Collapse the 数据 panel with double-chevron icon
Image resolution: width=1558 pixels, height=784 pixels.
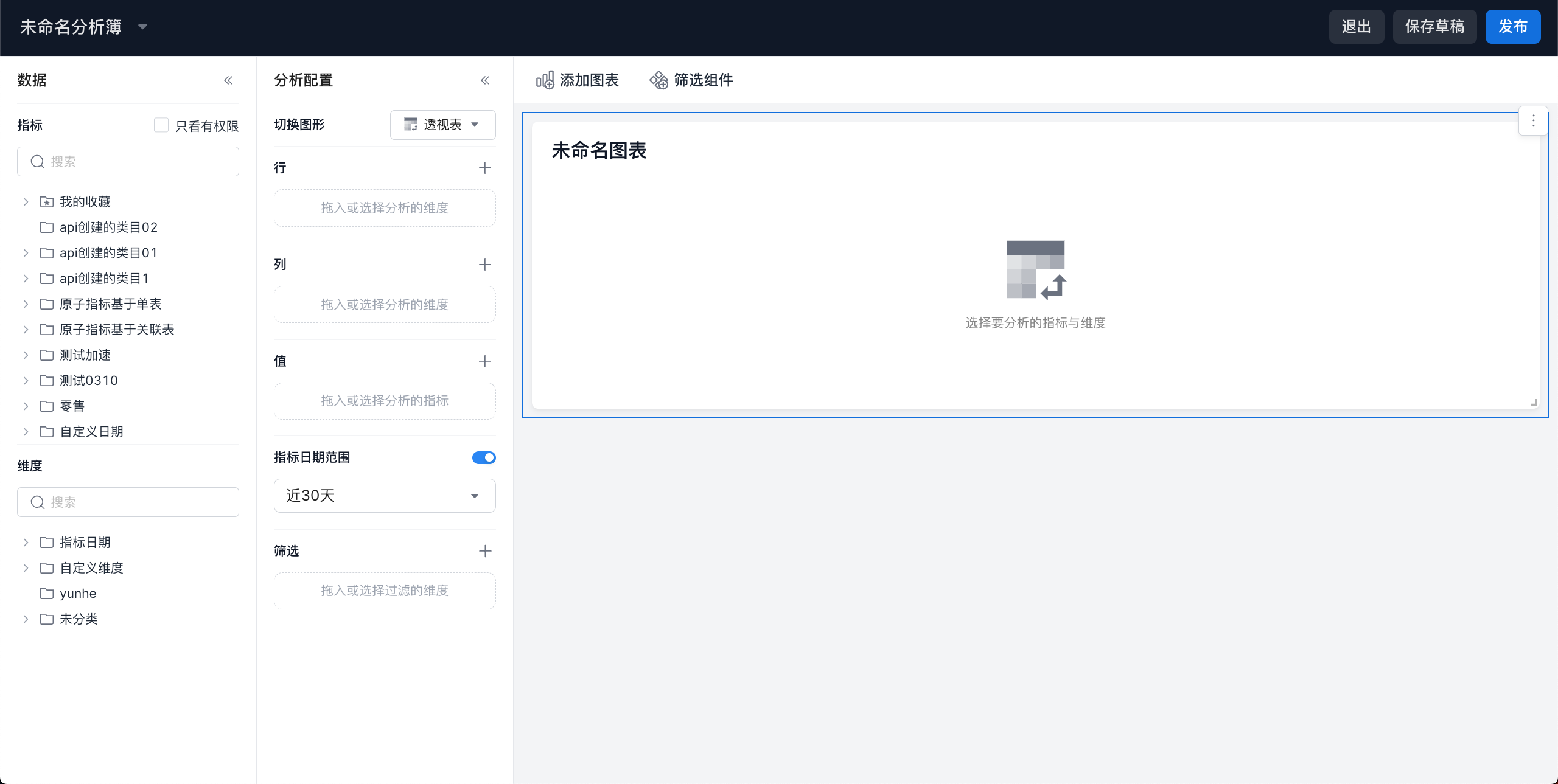pos(228,80)
